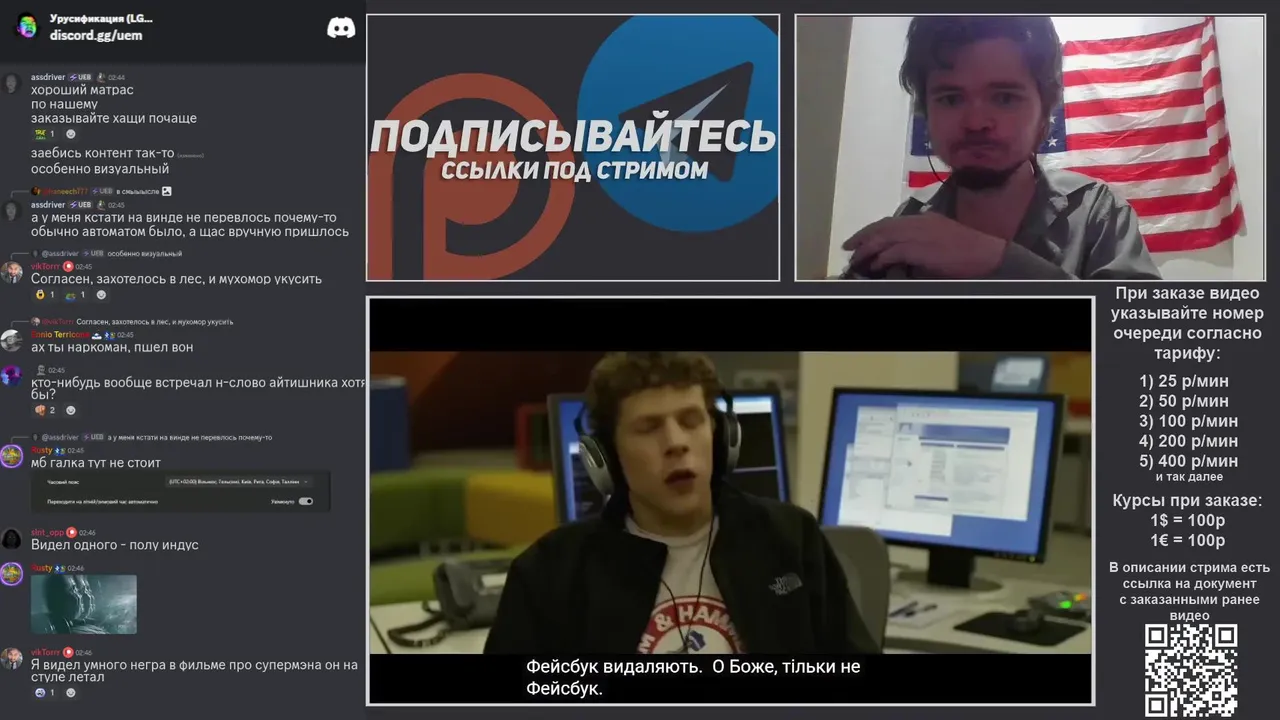Click the image icon in 'в смыысле' reply
Image resolution: width=1280 pixels, height=720 pixels.
click(x=167, y=191)
